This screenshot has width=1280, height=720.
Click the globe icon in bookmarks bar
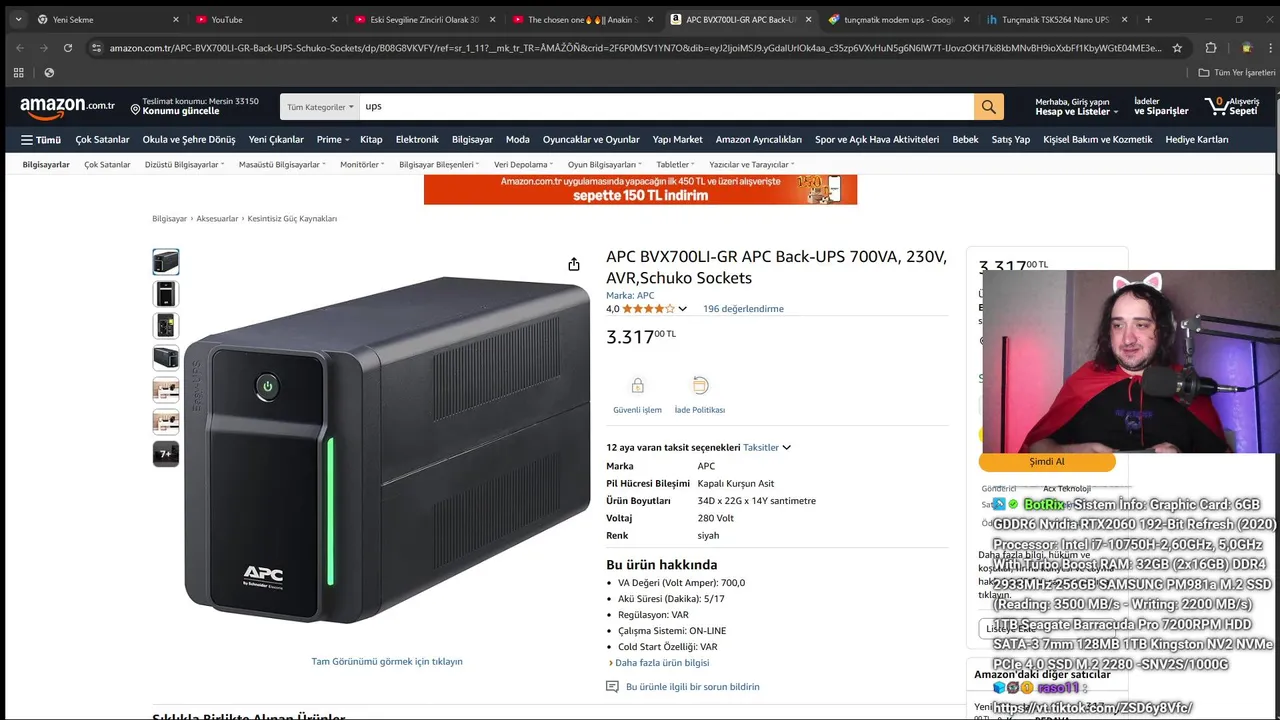(x=49, y=72)
